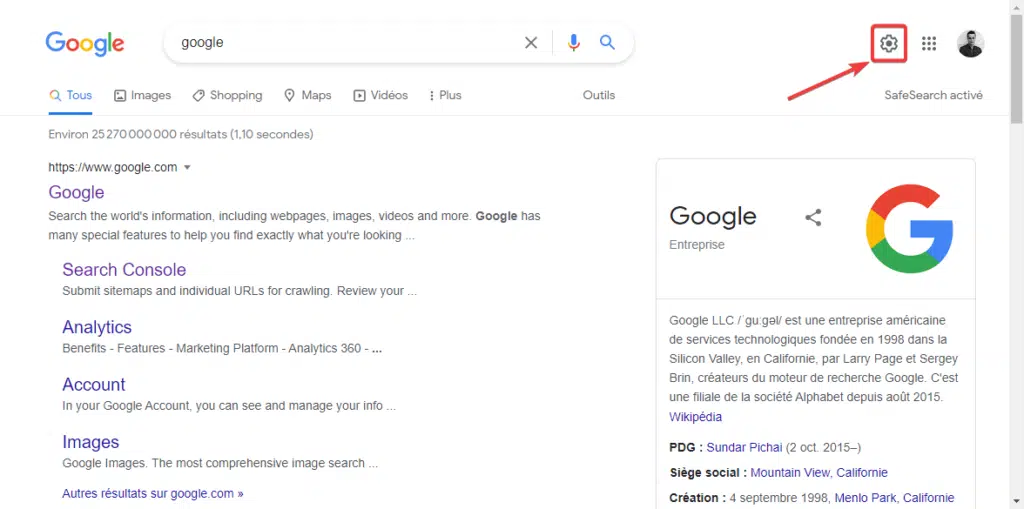
Task: Open the settings gear icon
Action: (x=888, y=44)
